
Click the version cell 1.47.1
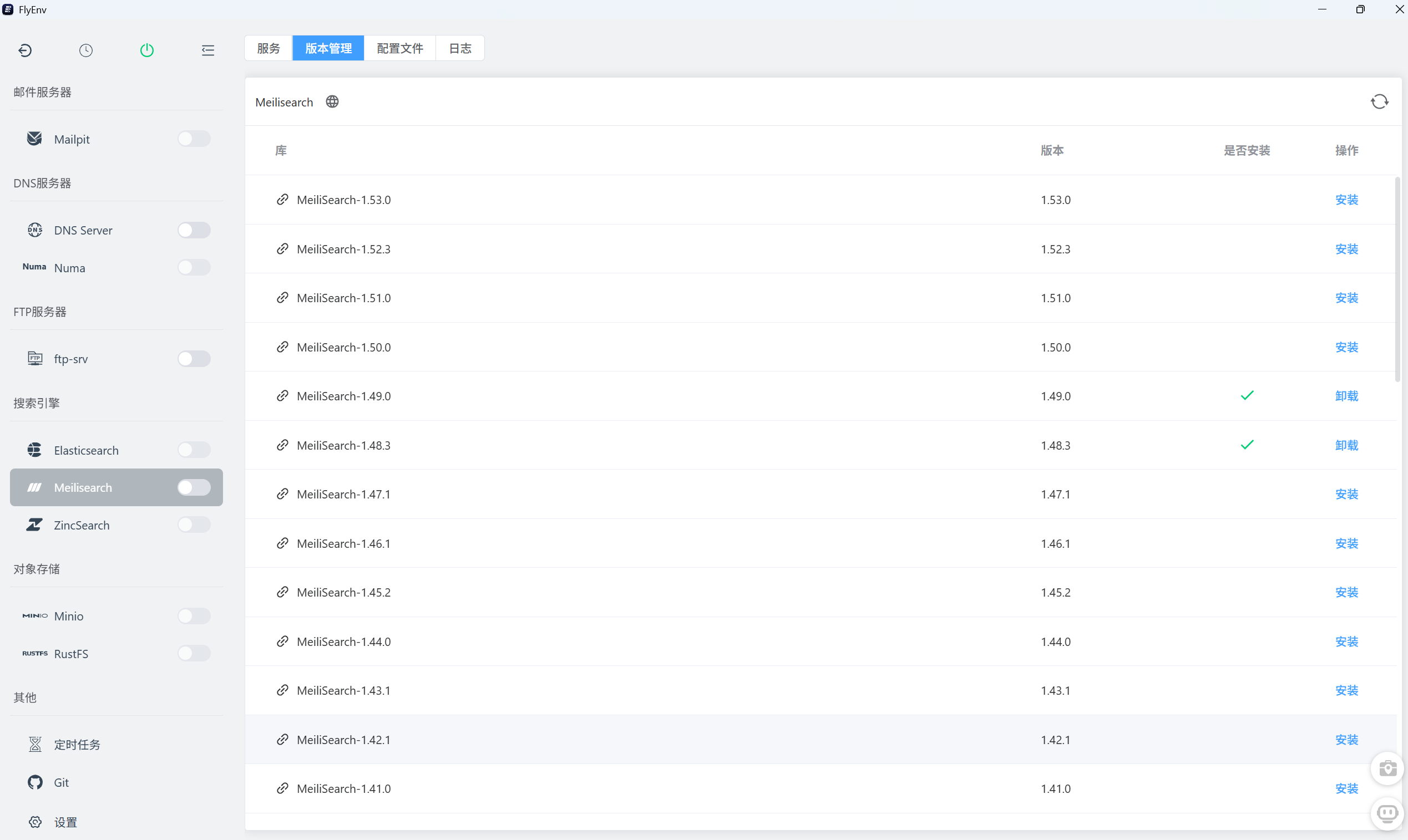tap(1056, 494)
